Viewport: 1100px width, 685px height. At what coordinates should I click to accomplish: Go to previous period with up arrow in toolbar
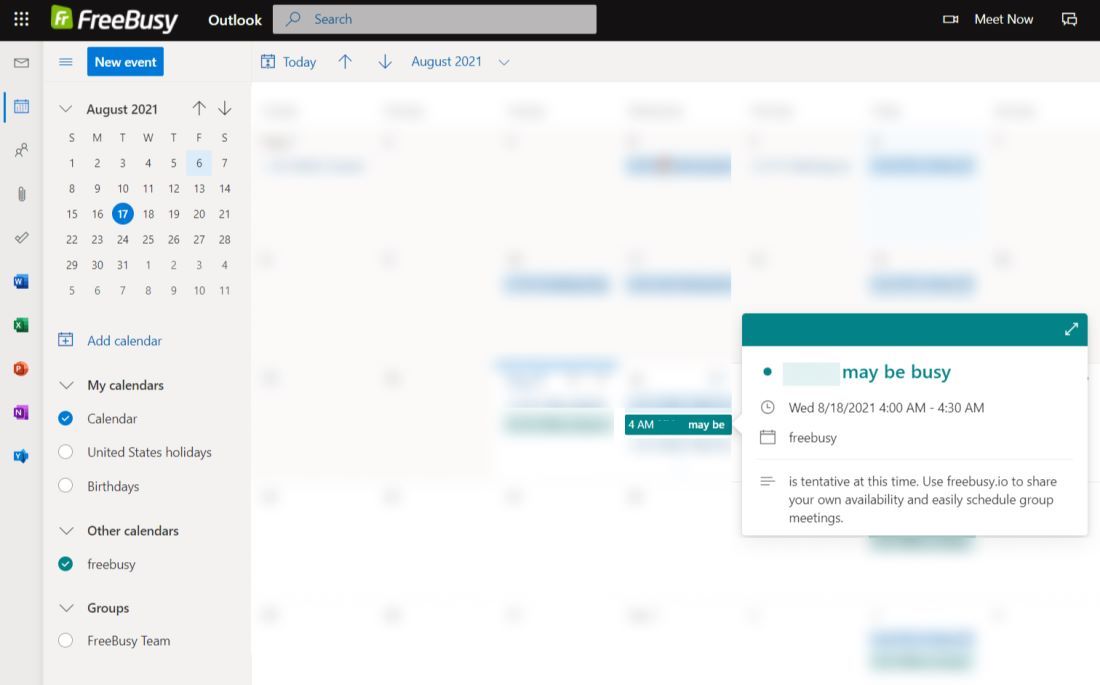coord(344,62)
